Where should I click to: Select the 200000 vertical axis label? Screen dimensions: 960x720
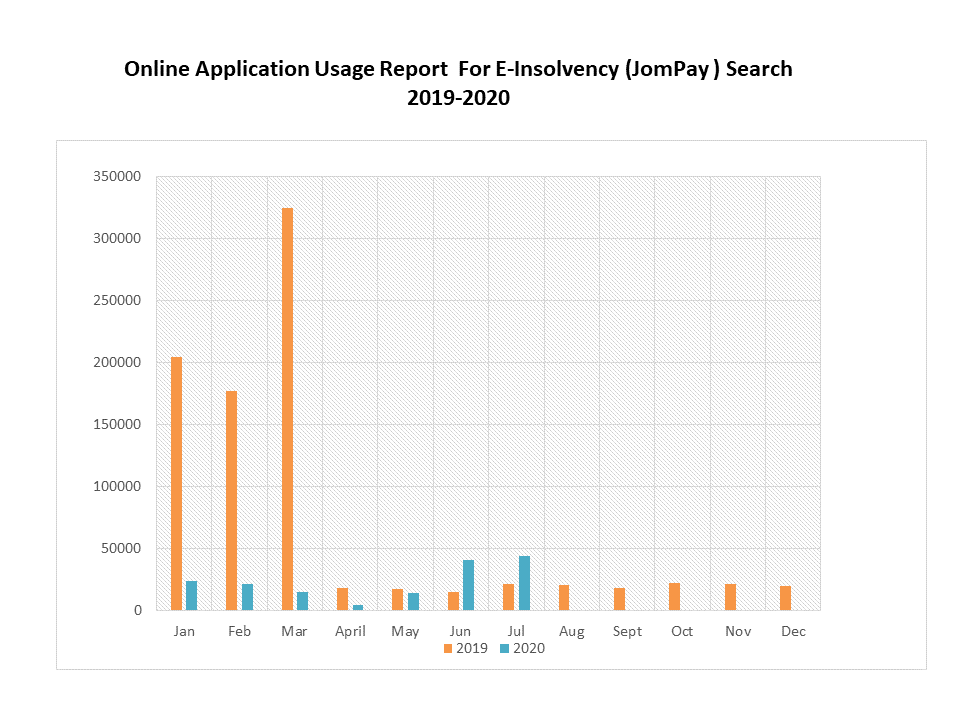(117, 362)
